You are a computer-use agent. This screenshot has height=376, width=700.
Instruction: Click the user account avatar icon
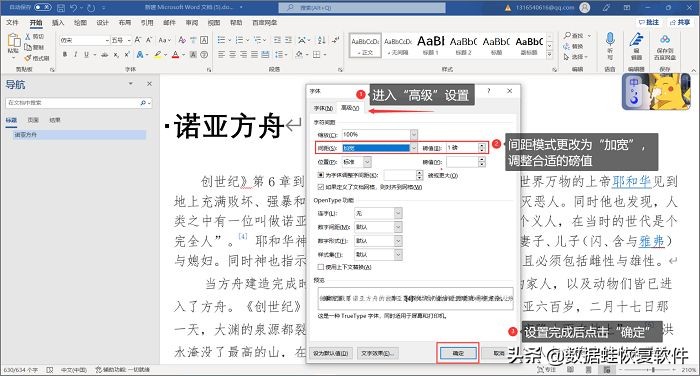pos(584,8)
